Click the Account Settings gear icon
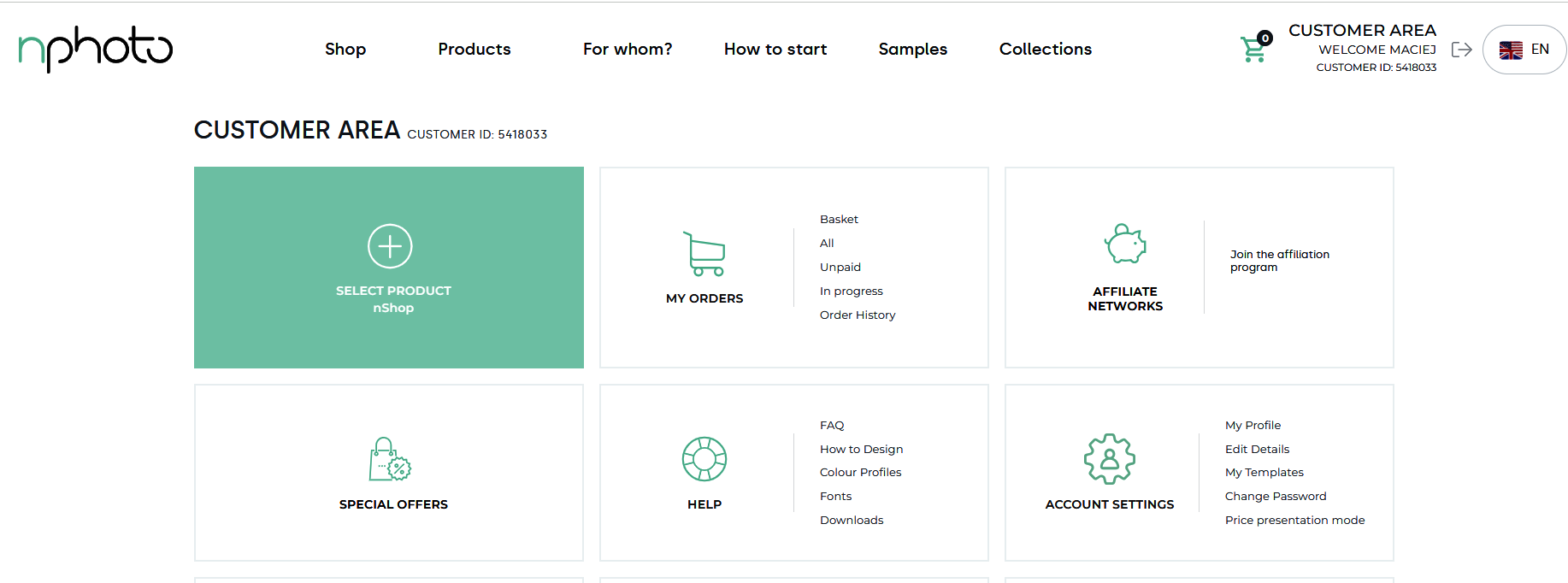The height and width of the screenshot is (583, 1568). 1109,459
